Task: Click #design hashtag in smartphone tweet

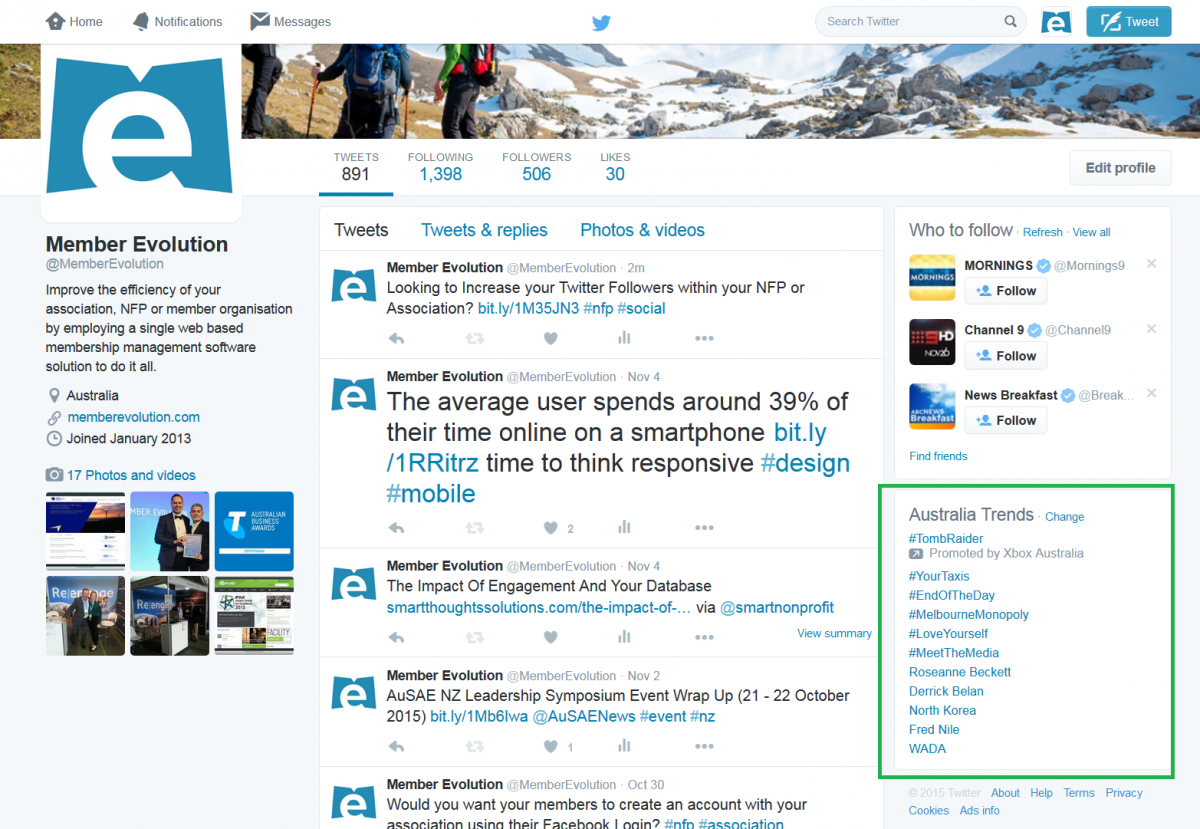Action: (805, 463)
